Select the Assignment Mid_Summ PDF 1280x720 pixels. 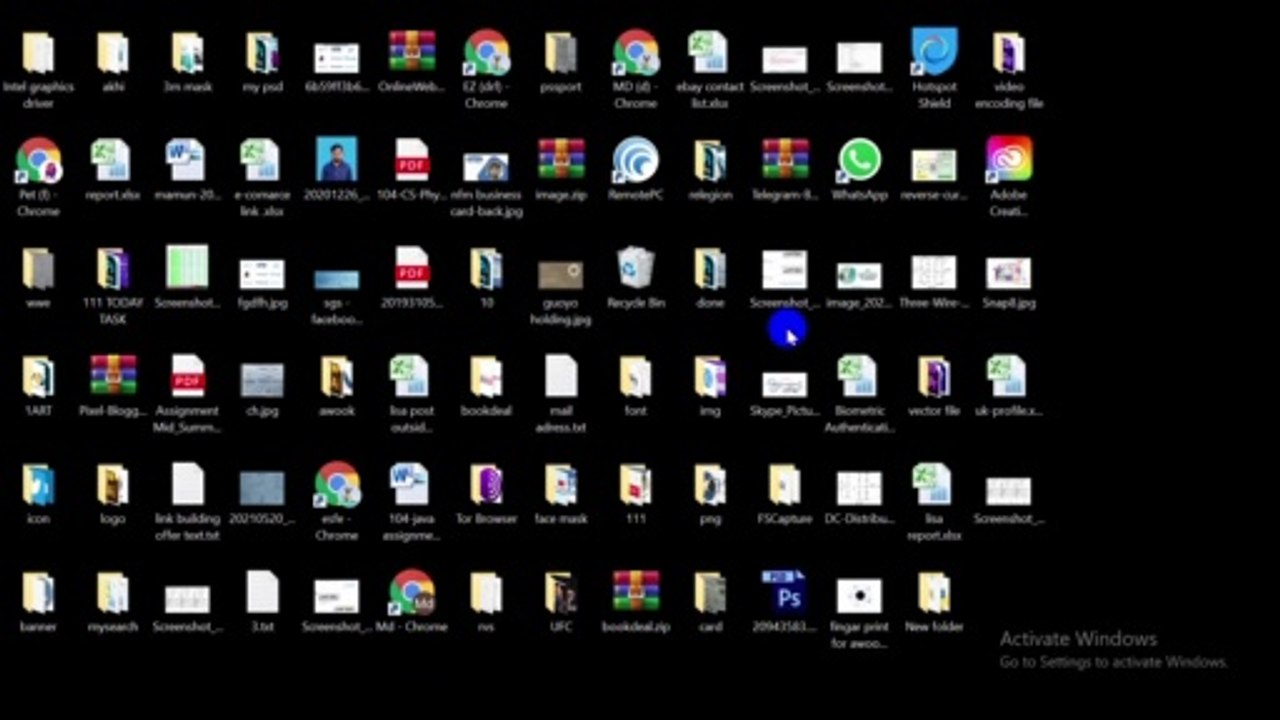point(187,377)
